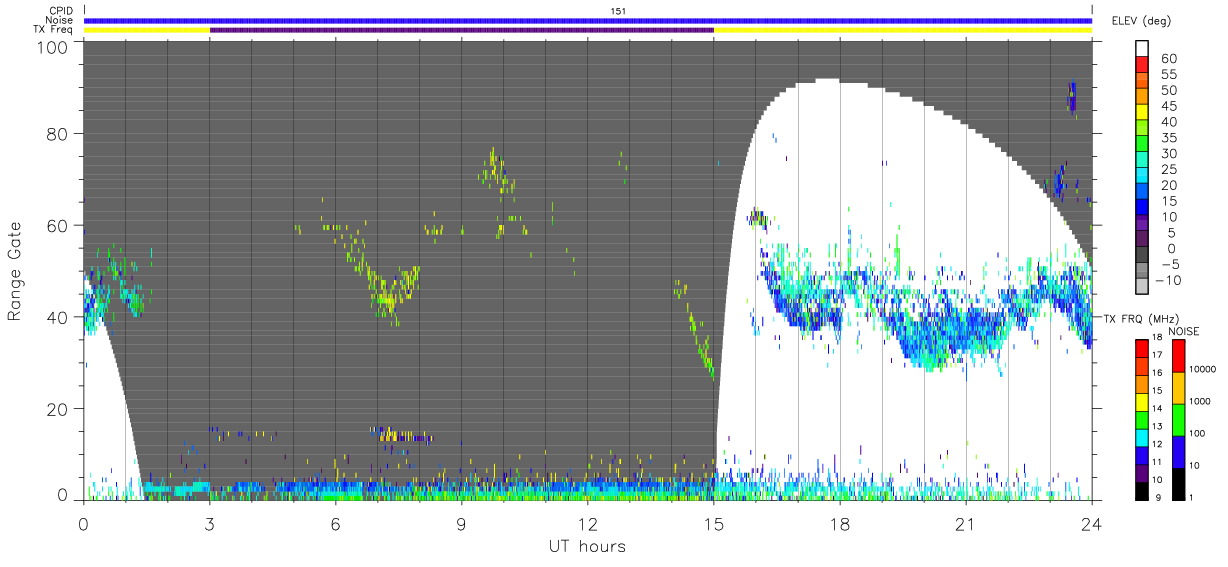Screen dimensions: 1228x567
Task: Select dark gray ELEV segment between -5 and 0
Action: [x=1142, y=256]
